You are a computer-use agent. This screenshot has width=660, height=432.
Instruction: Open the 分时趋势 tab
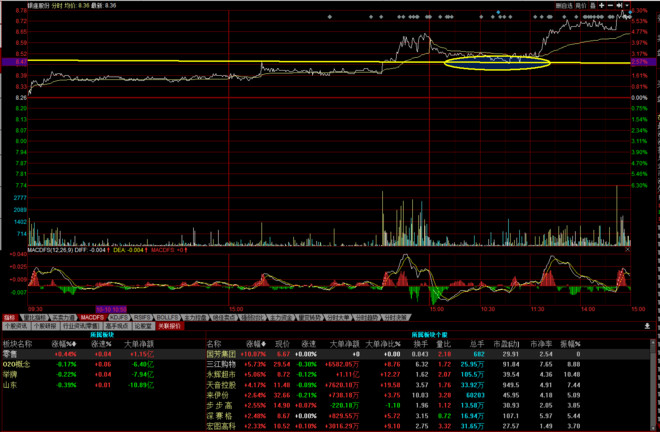pyautogui.click(x=367, y=317)
